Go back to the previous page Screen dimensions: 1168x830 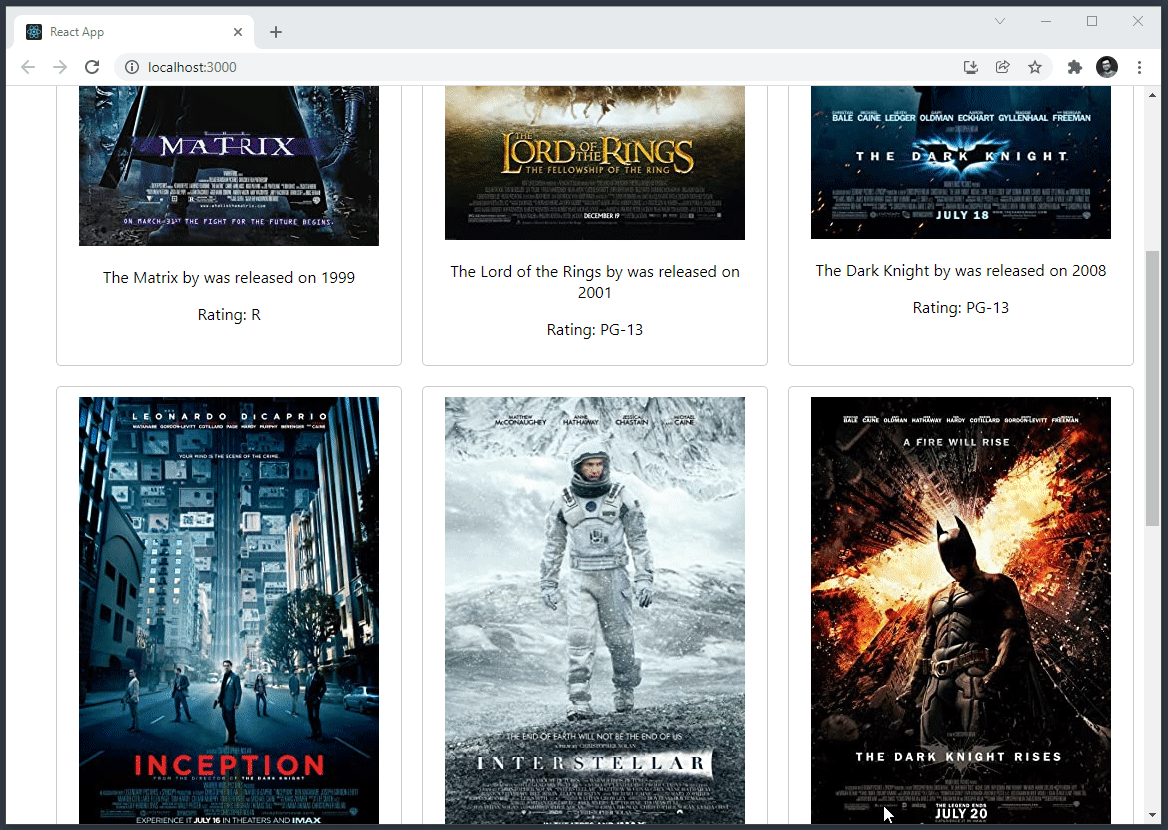(28, 67)
